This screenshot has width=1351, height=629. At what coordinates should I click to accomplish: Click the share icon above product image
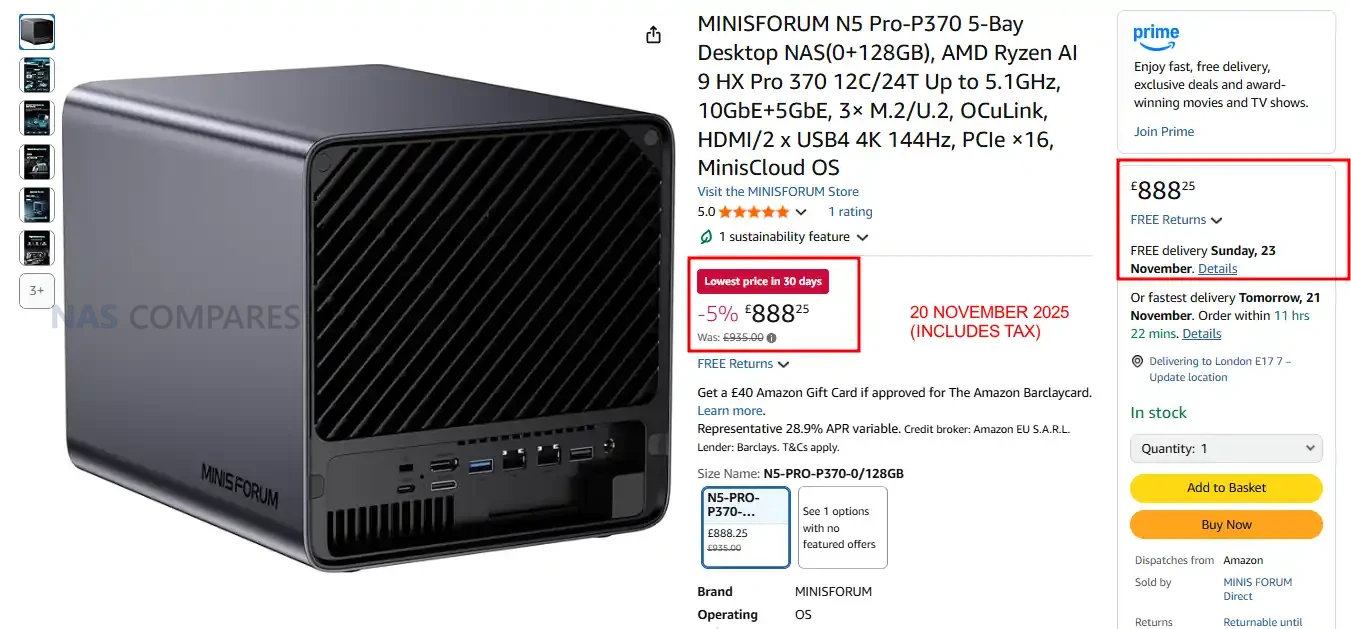[653, 35]
